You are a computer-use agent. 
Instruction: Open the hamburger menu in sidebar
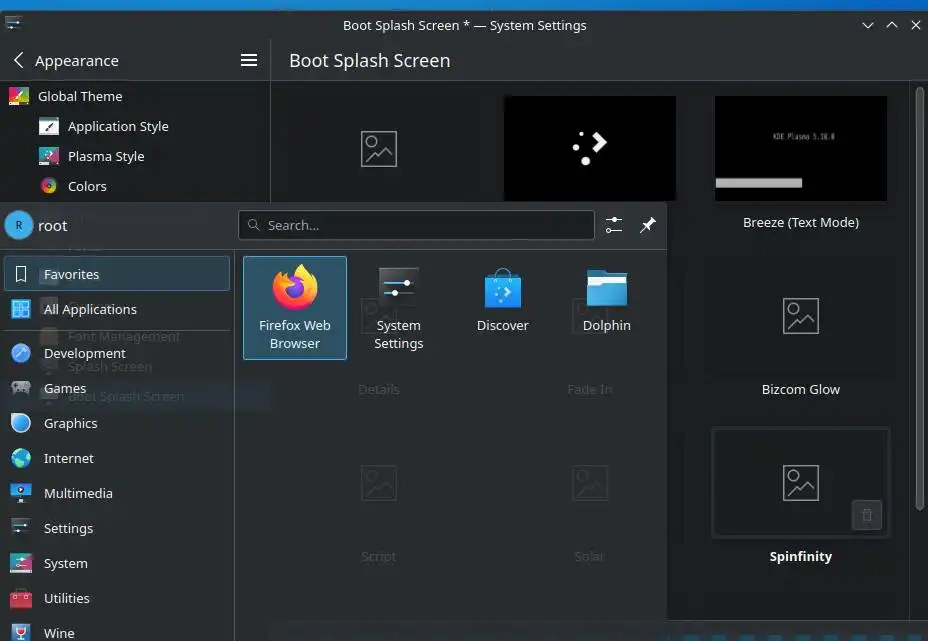coord(249,60)
